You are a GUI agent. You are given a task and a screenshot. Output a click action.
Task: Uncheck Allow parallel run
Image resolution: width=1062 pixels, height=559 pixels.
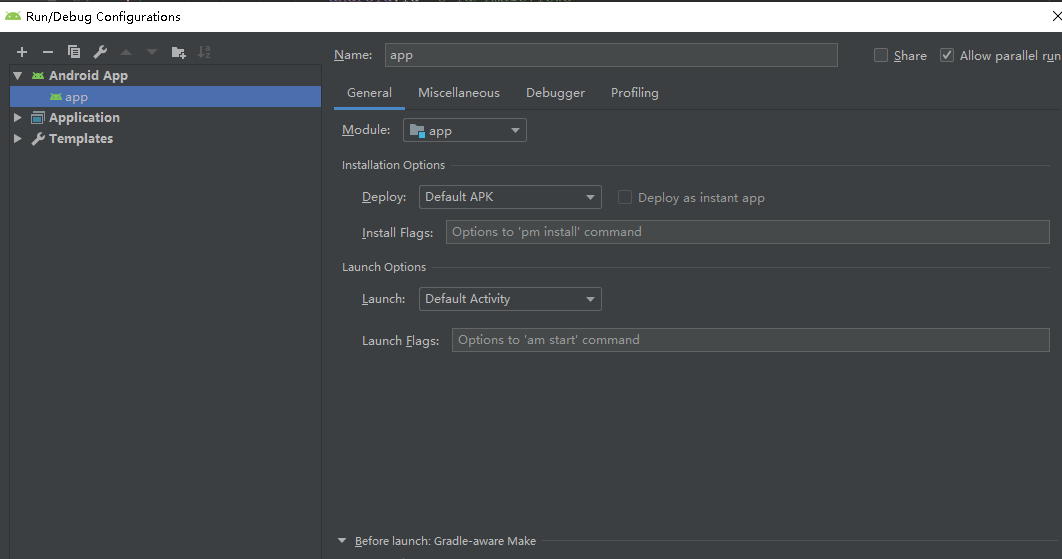tap(947, 56)
